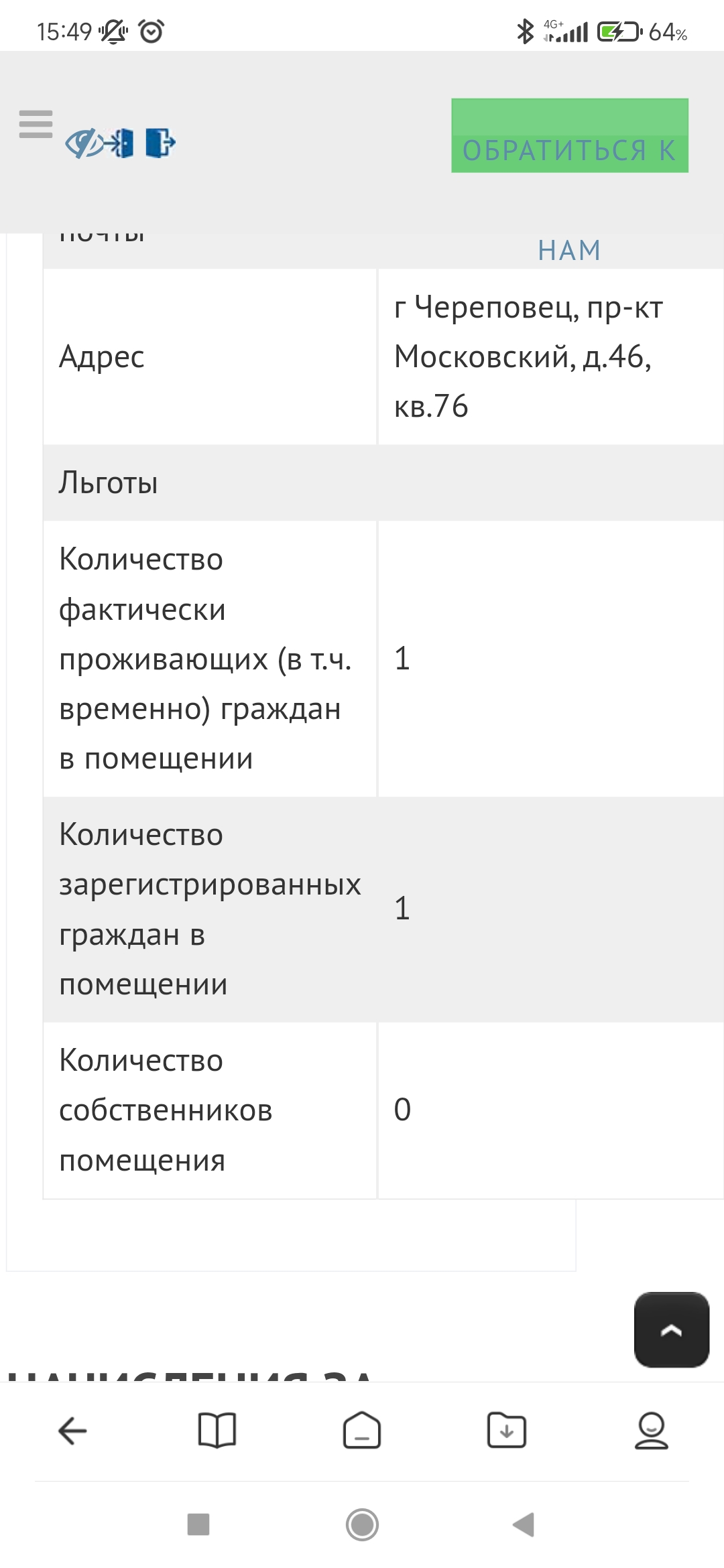Image resolution: width=724 pixels, height=1568 pixels.
Task: Tap the Адрес label cell
Action: pos(102,356)
